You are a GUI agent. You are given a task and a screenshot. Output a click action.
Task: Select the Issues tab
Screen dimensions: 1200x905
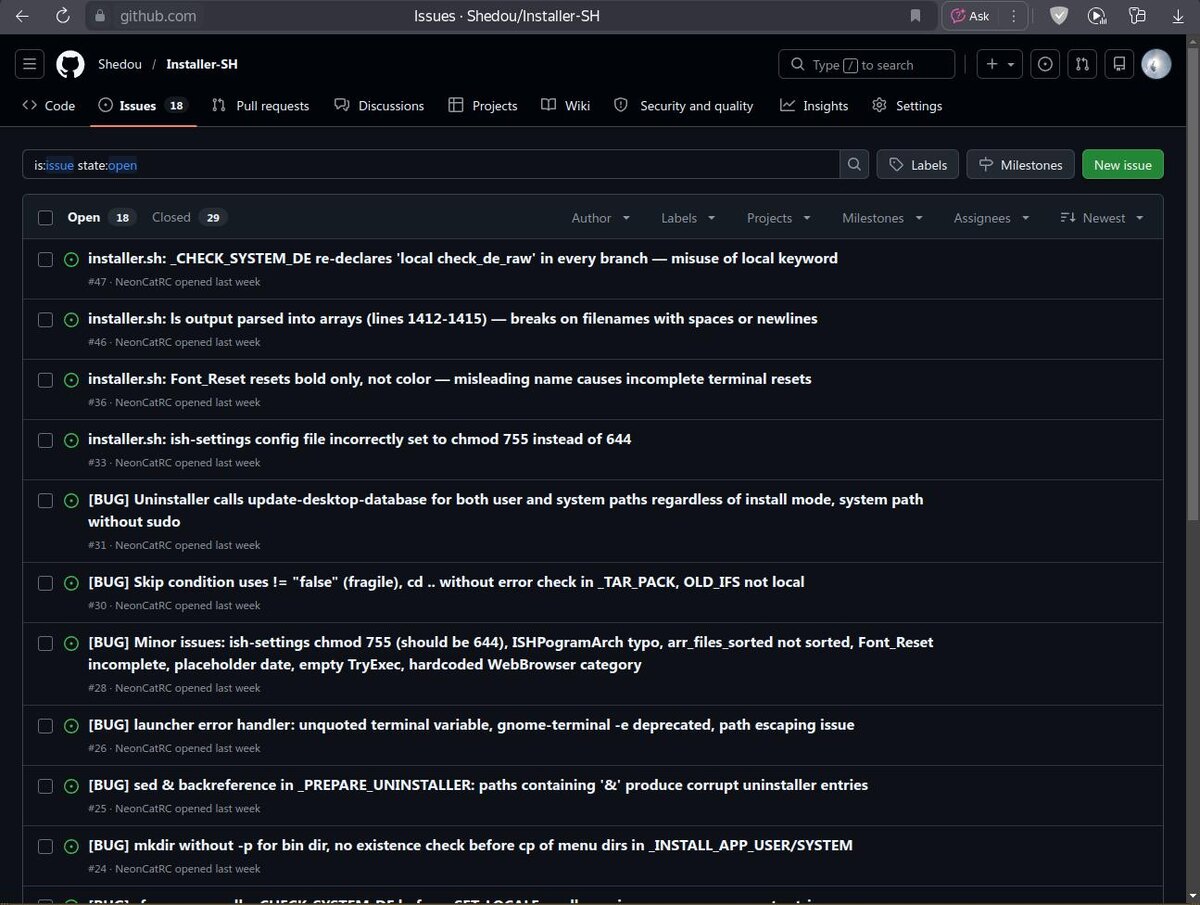pos(143,105)
